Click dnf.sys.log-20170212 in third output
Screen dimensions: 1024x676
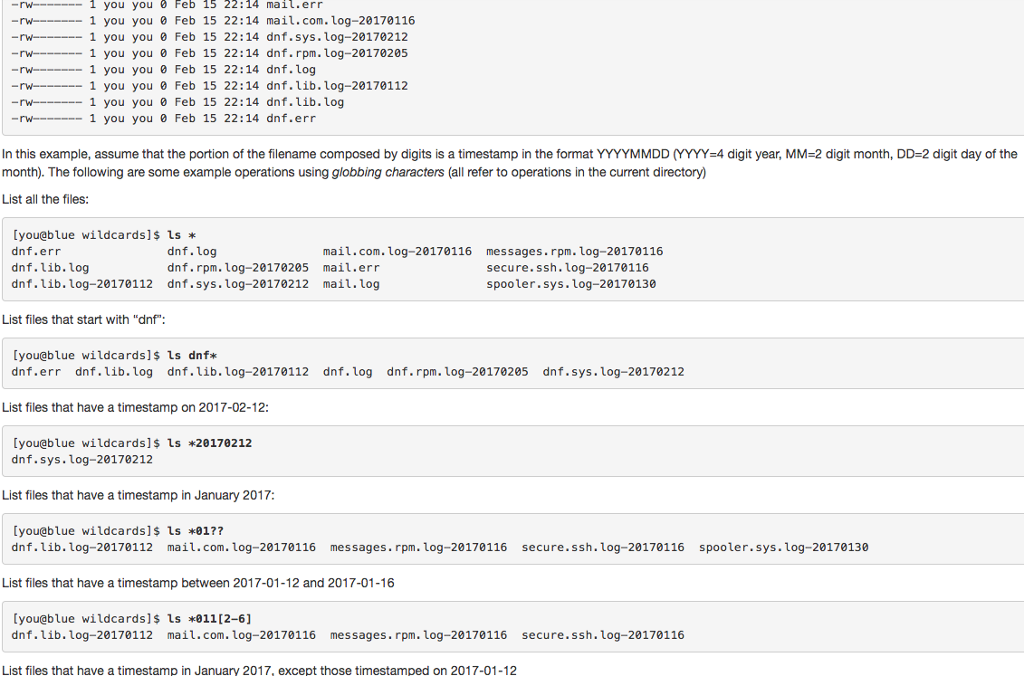pos(85,459)
